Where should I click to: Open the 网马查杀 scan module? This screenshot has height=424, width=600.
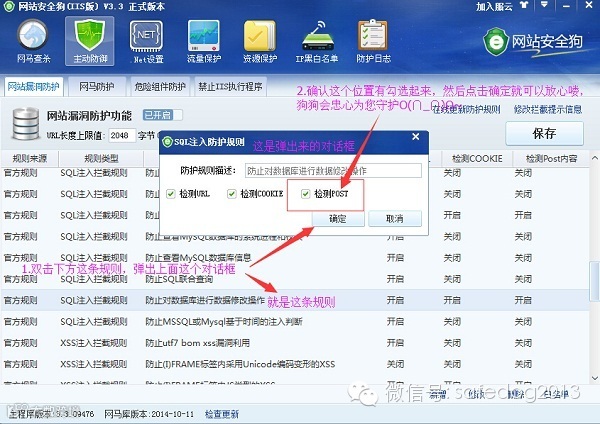click(x=33, y=41)
